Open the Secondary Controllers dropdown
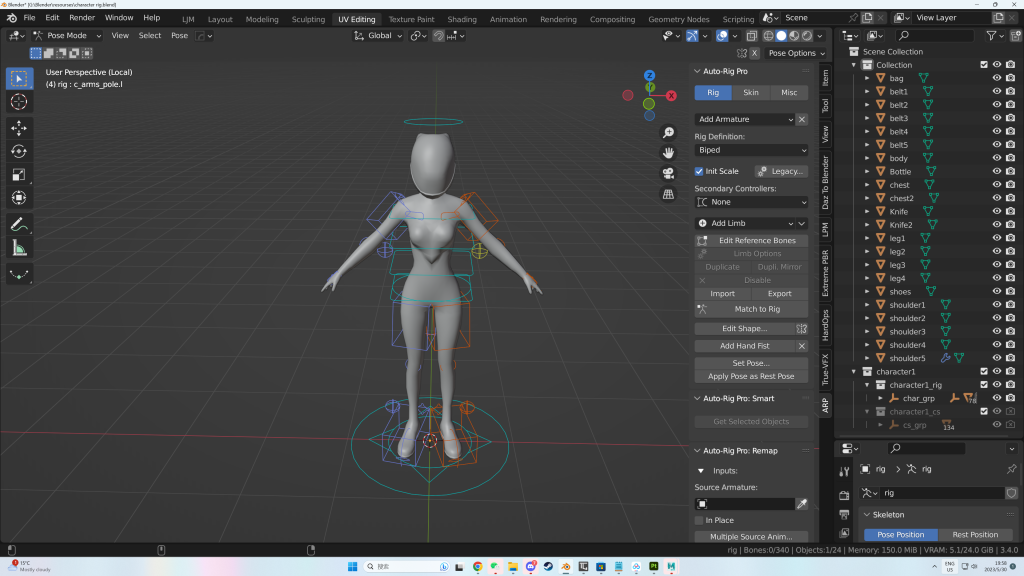 (751, 202)
